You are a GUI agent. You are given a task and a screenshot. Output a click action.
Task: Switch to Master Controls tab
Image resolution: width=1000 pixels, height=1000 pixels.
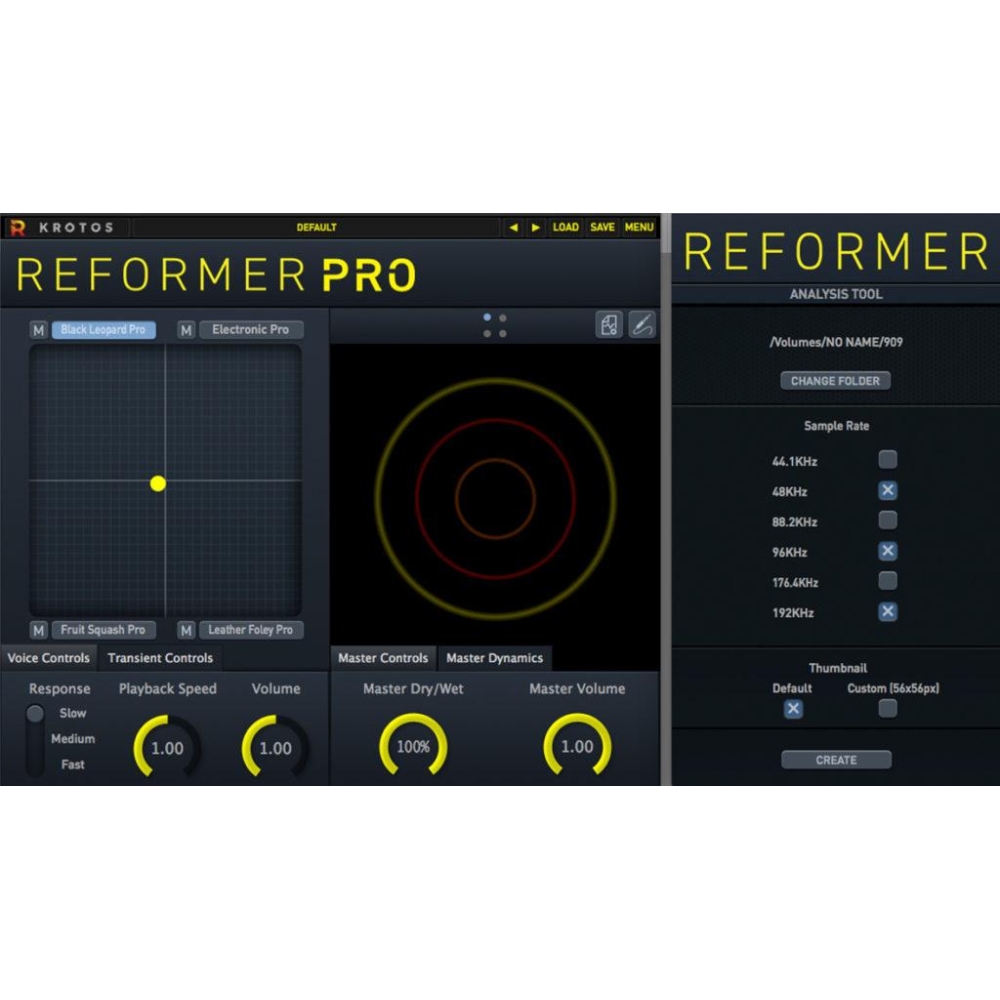pyautogui.click(x=383, y=658)
